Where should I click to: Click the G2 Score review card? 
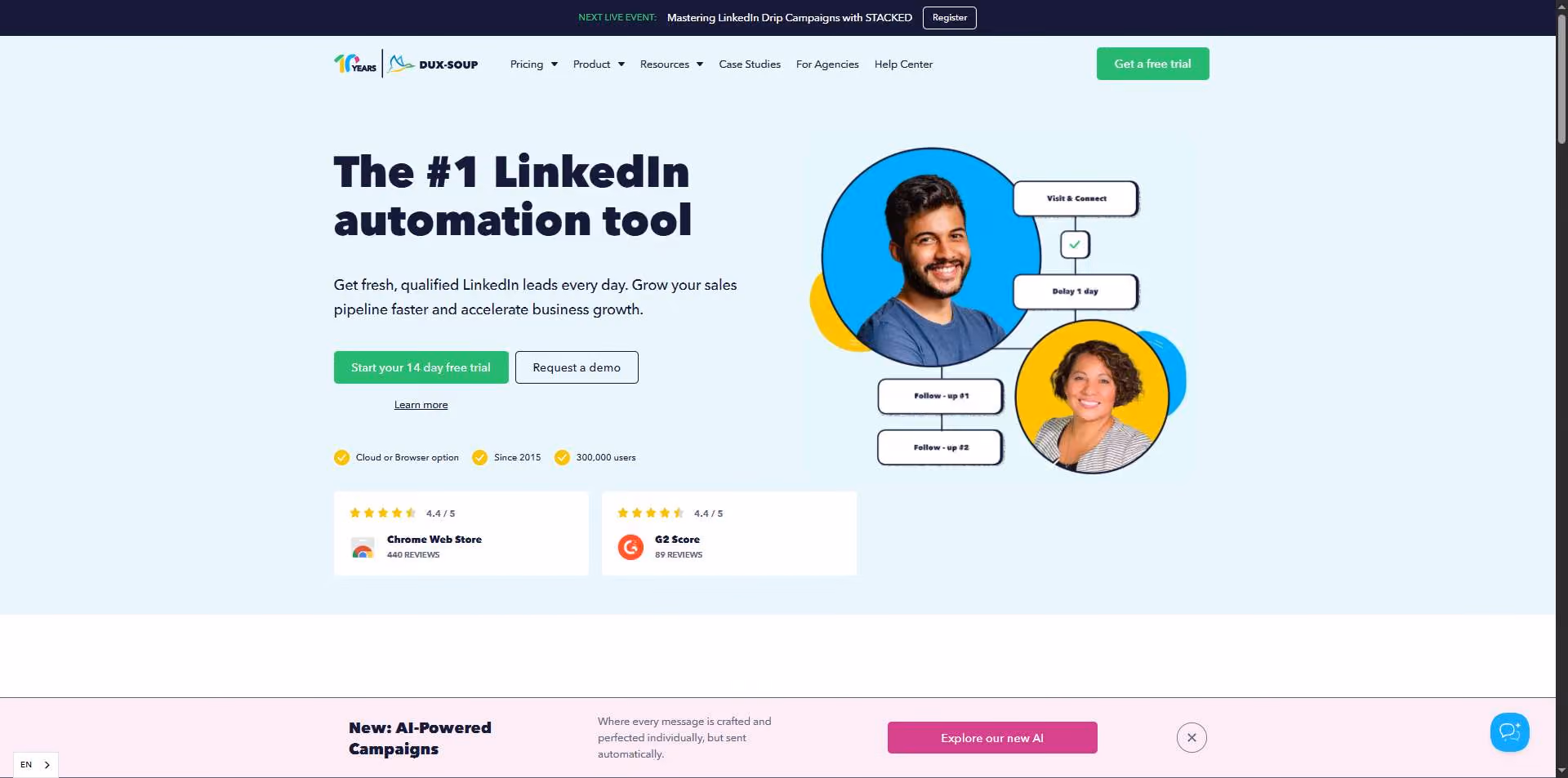729,533
